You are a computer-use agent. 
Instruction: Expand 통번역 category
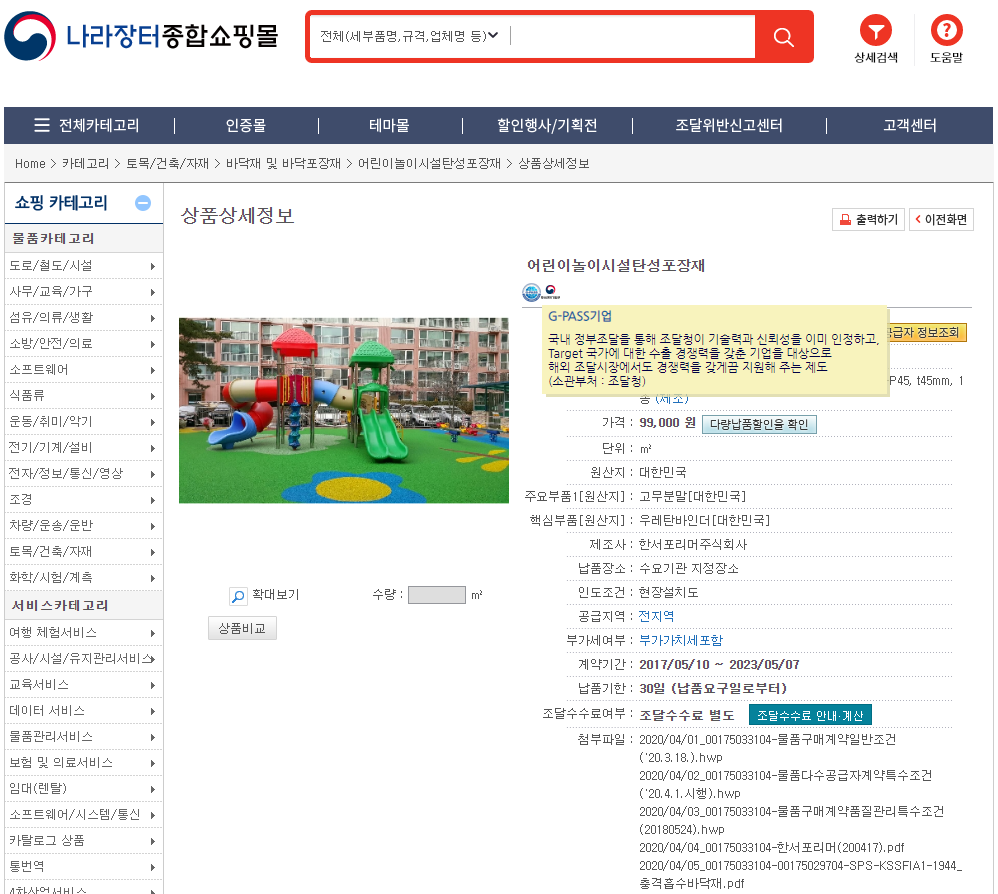click(x=83, y=867)
